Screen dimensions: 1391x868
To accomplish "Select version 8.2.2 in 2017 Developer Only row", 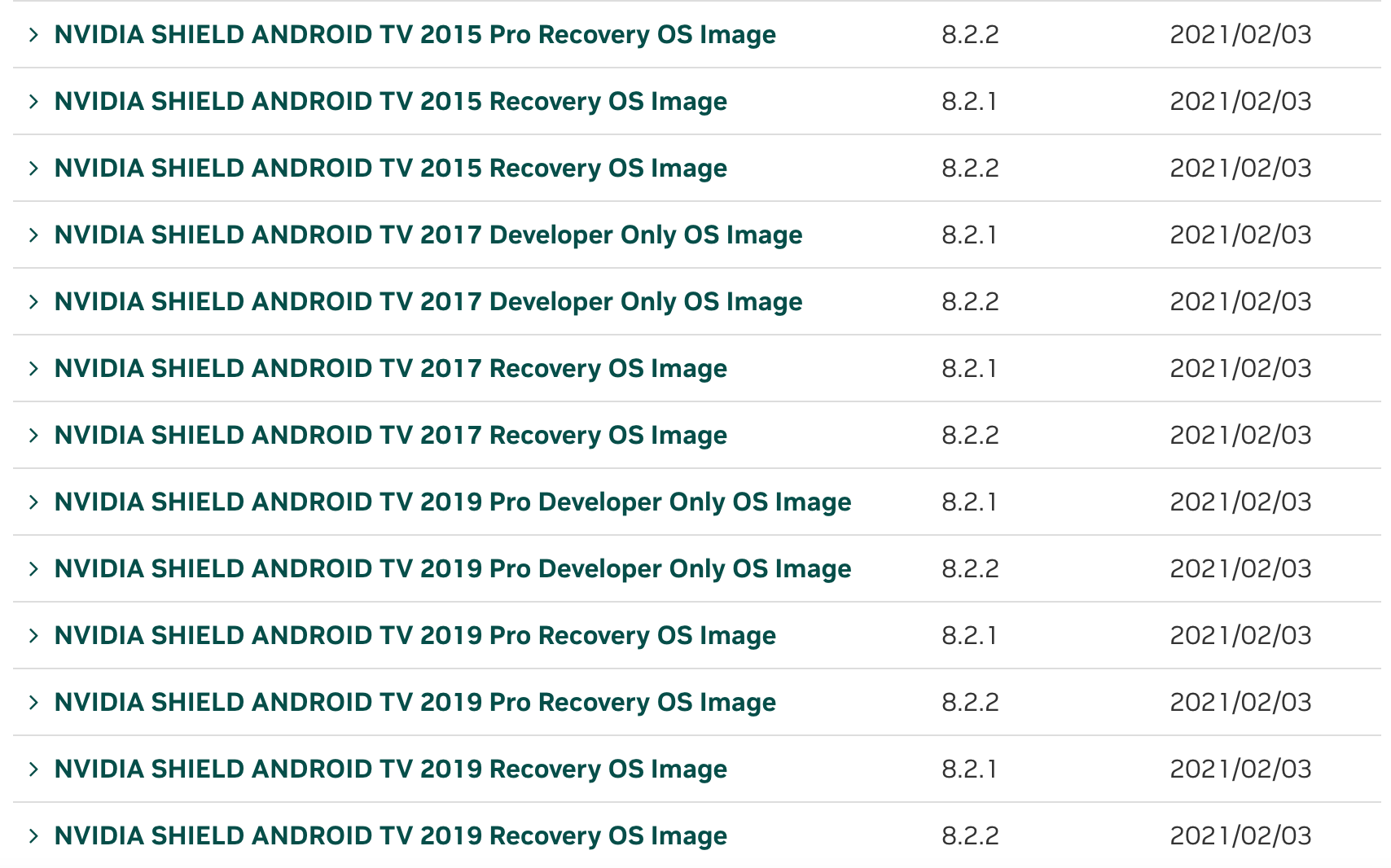I will pos(970,301).
